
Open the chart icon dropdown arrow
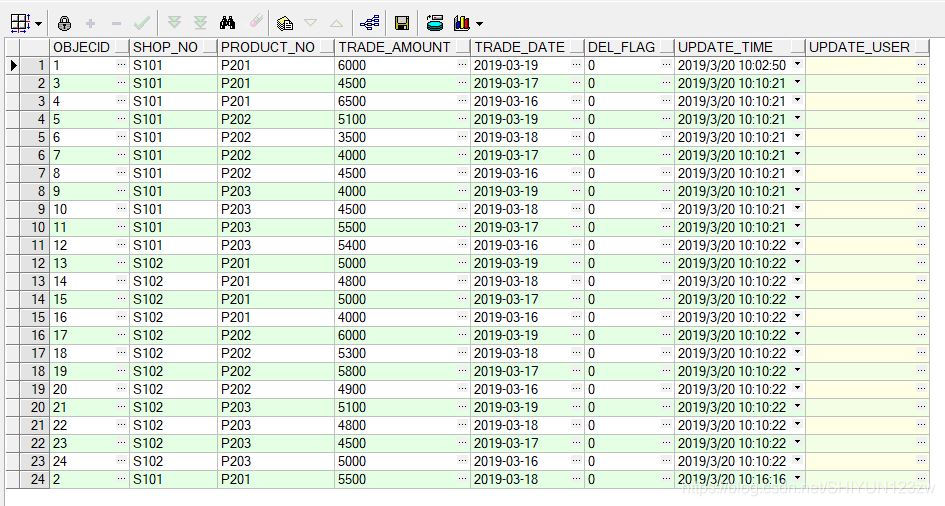pyautogui.click(x=480, y=24)
